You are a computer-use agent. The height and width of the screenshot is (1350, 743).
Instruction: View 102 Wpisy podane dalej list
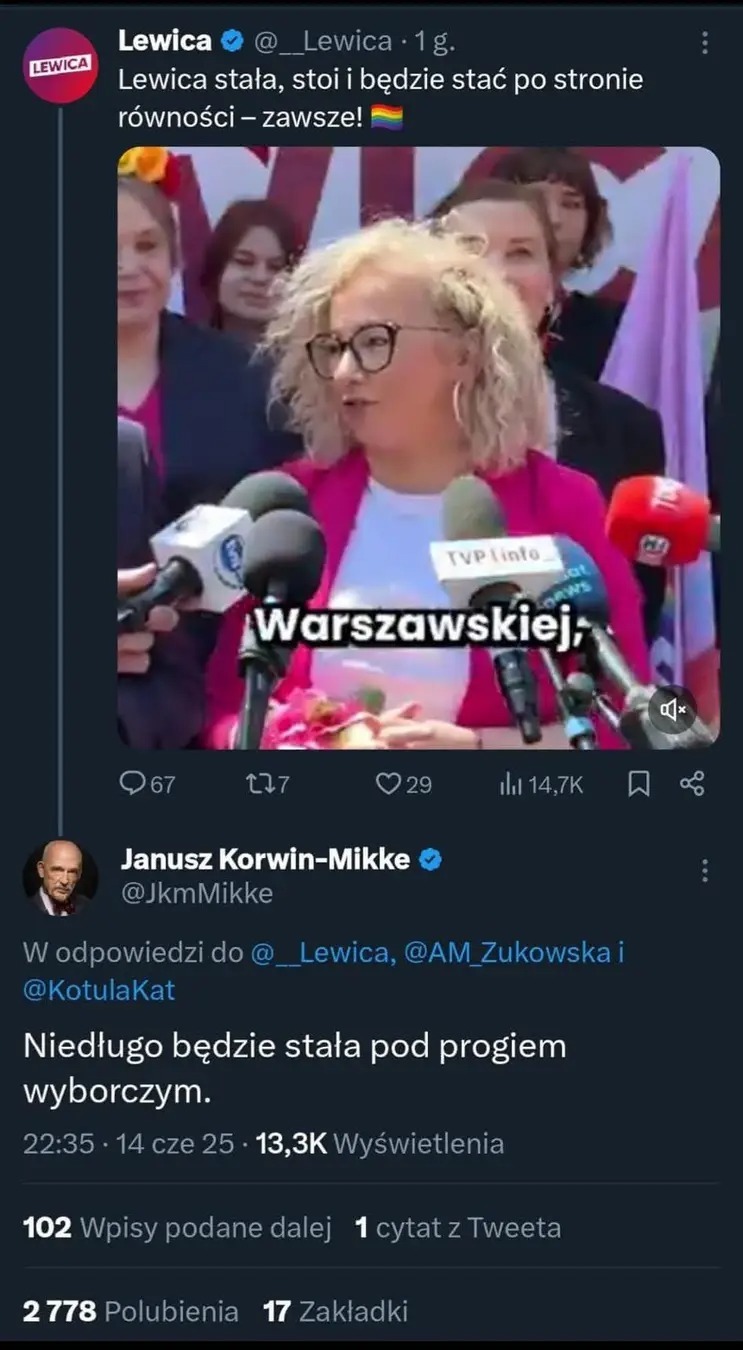[177, 1227]
